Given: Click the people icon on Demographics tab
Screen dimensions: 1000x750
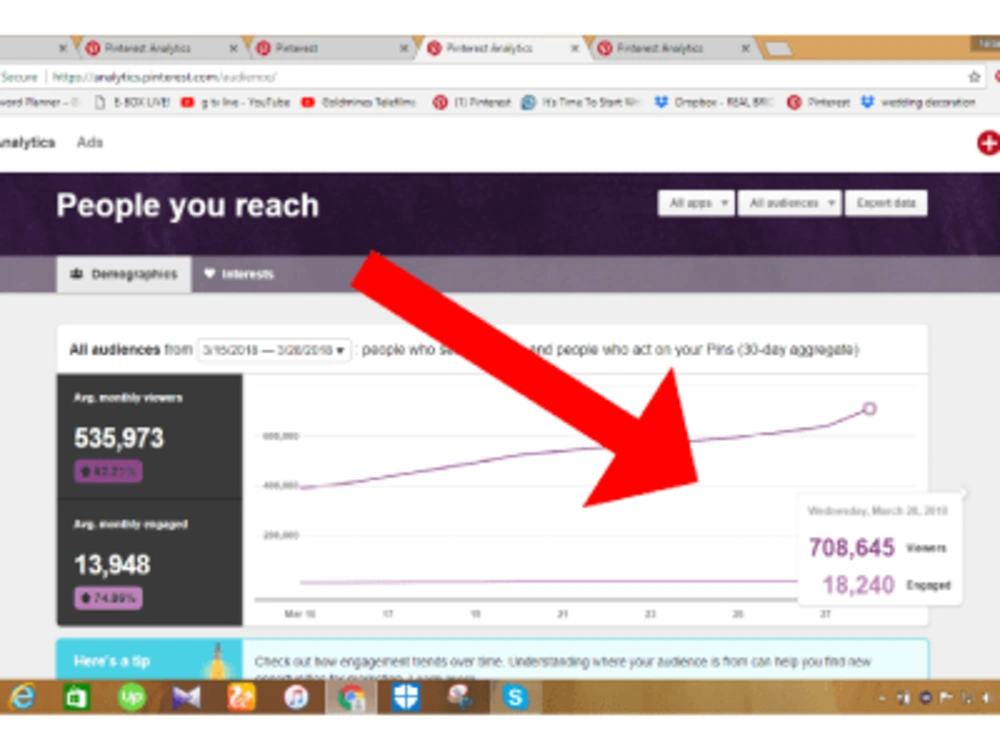Looking at the screenshot, I should point(77,274).
